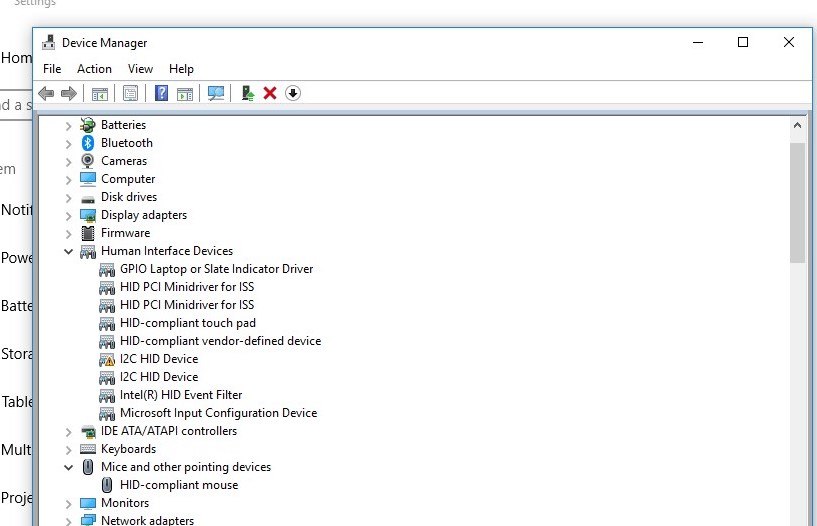
Task: Click the Show/Hide Console Tree icon
Action: 100,93
